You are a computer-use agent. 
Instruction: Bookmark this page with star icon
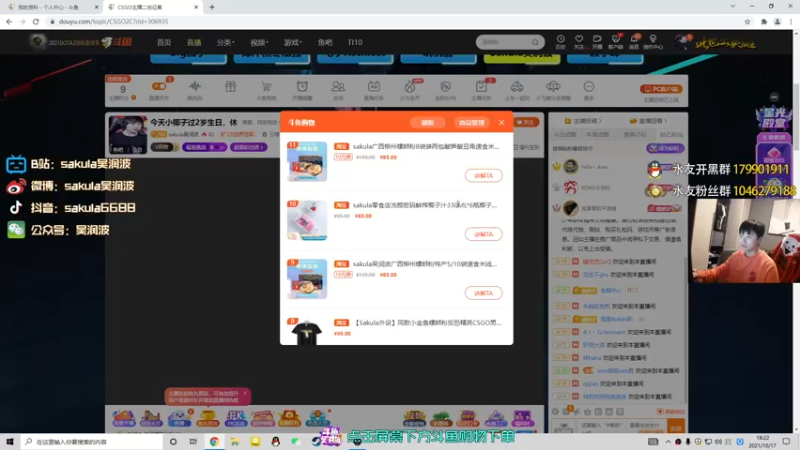[x=747, y=21]
